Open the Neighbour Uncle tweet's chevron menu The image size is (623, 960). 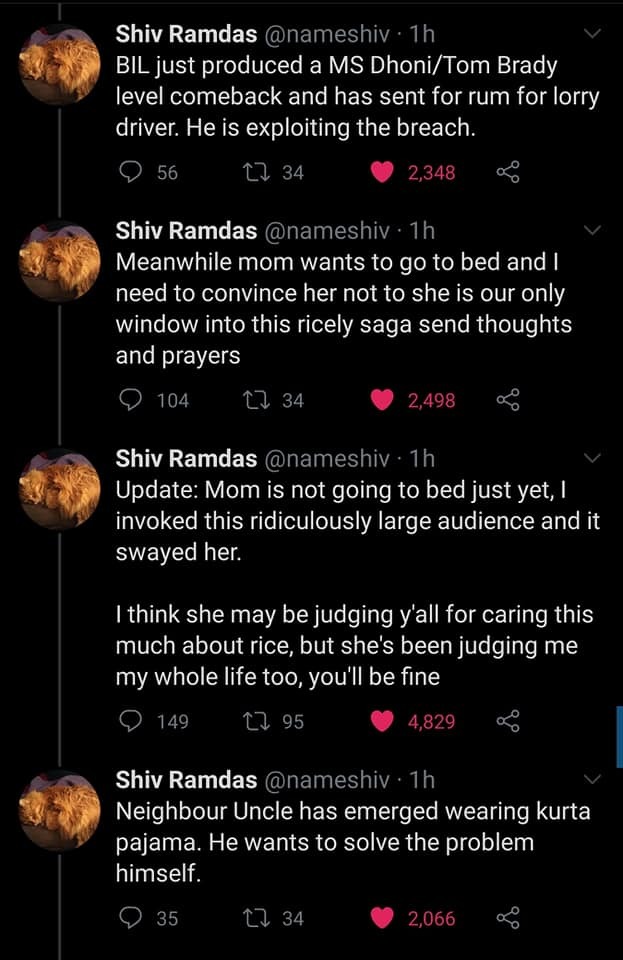[x=593, y=779]
